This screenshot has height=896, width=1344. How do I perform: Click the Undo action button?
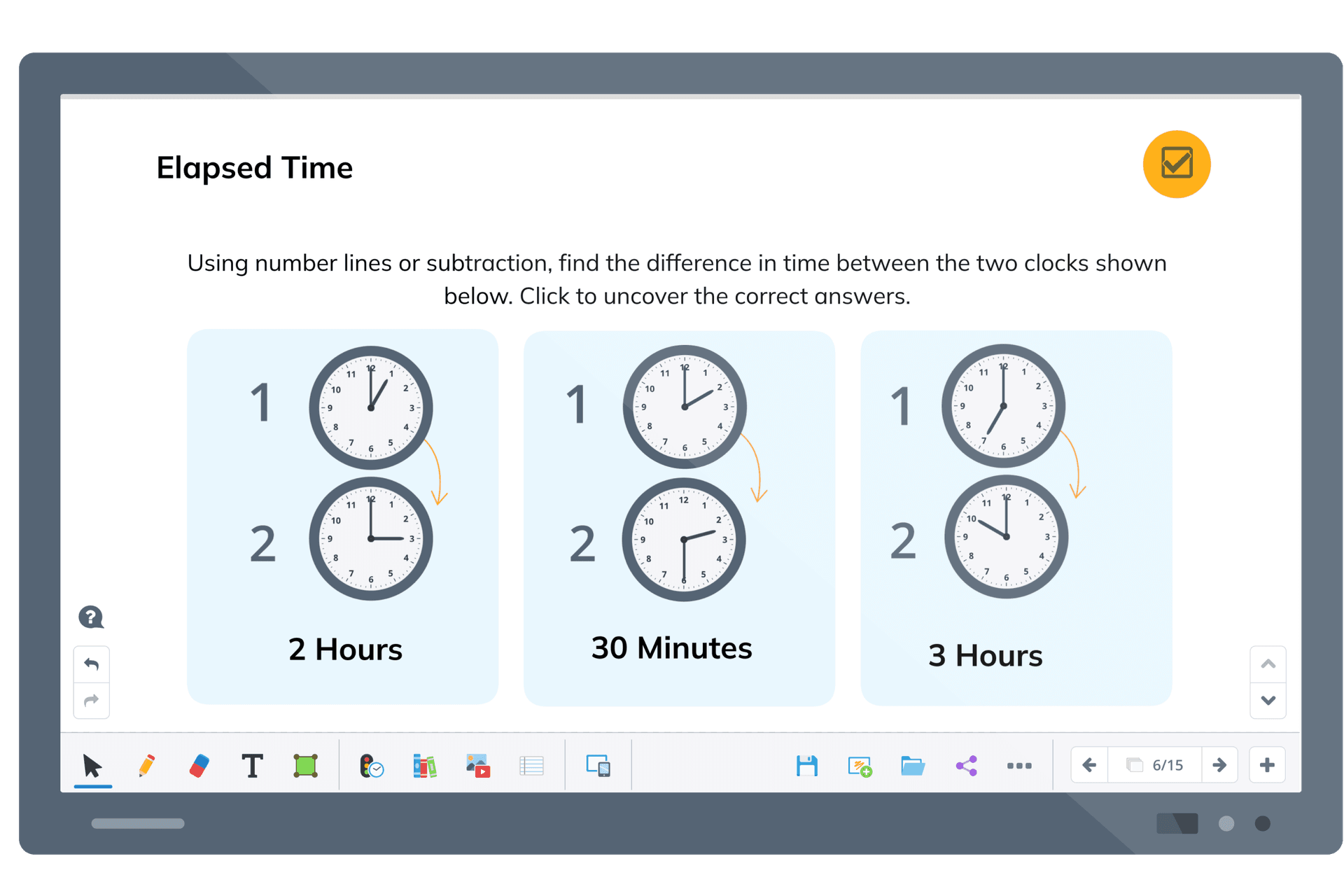(90, 662)
